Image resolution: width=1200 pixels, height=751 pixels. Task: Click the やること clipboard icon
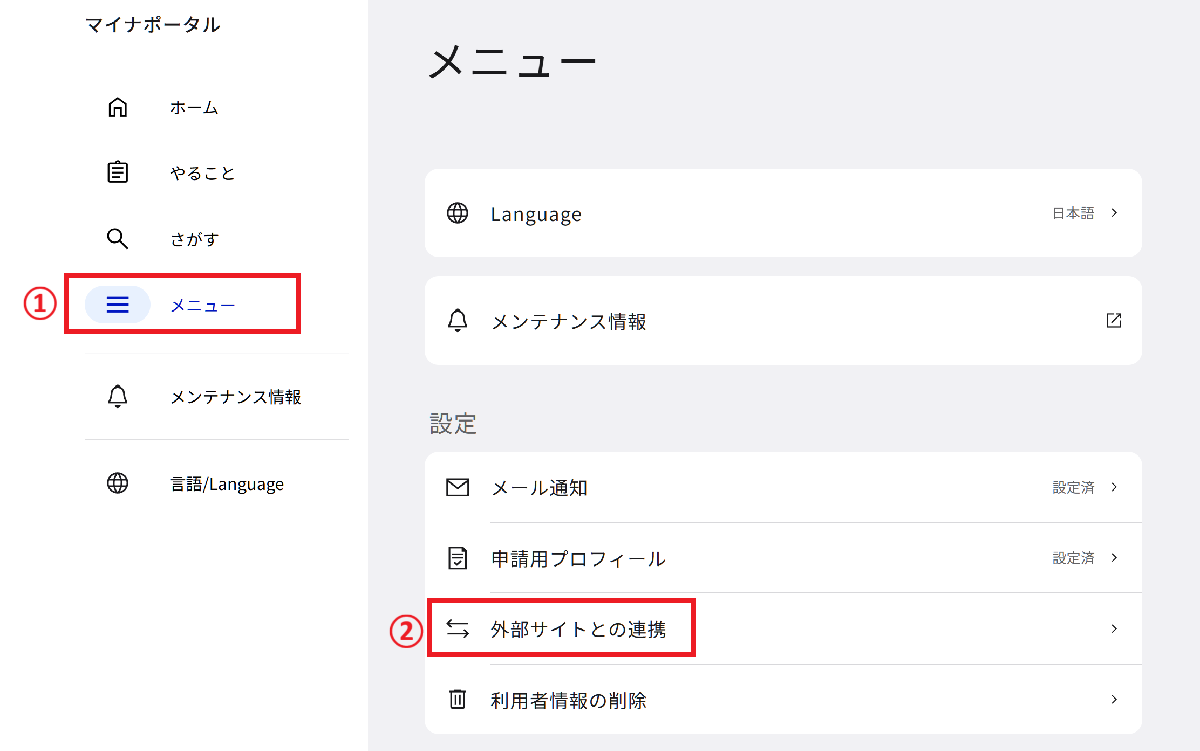tap(118, 173)
